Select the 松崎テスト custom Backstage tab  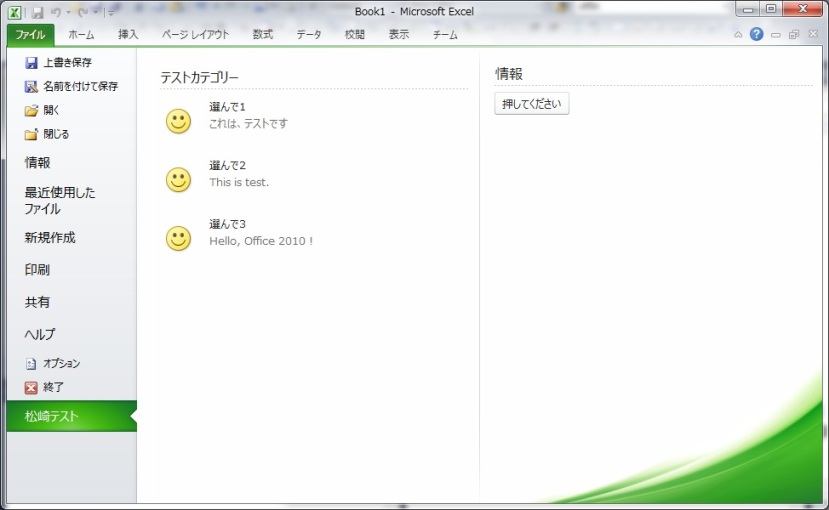click(72, 416)
